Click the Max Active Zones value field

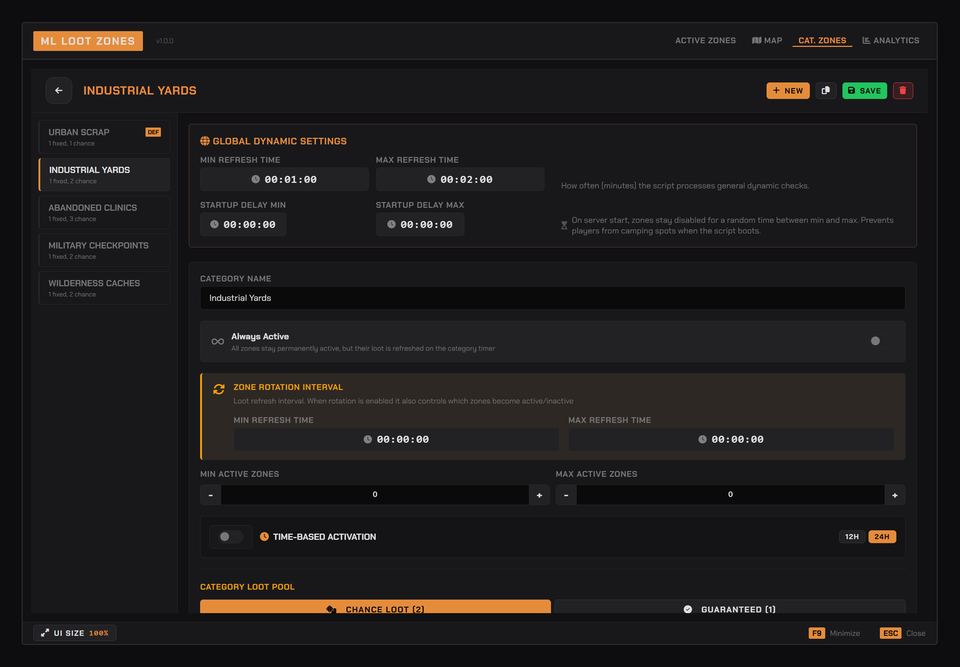(x=730, y=495)
